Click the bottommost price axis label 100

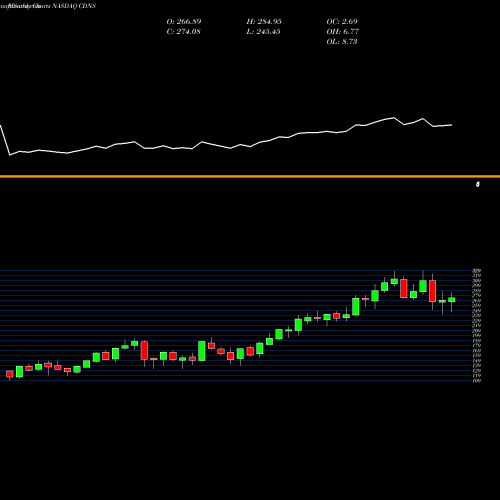[x=477, y=380]
